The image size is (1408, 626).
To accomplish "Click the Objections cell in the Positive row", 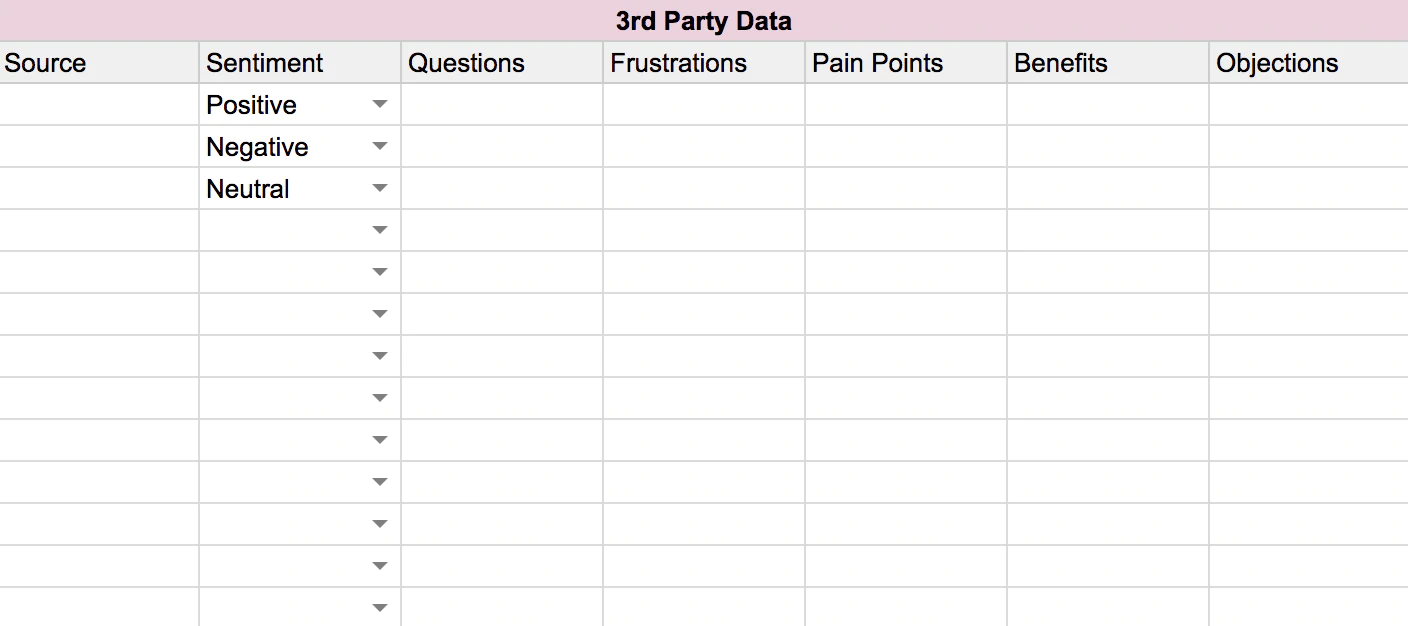I will coord(1308,105).
